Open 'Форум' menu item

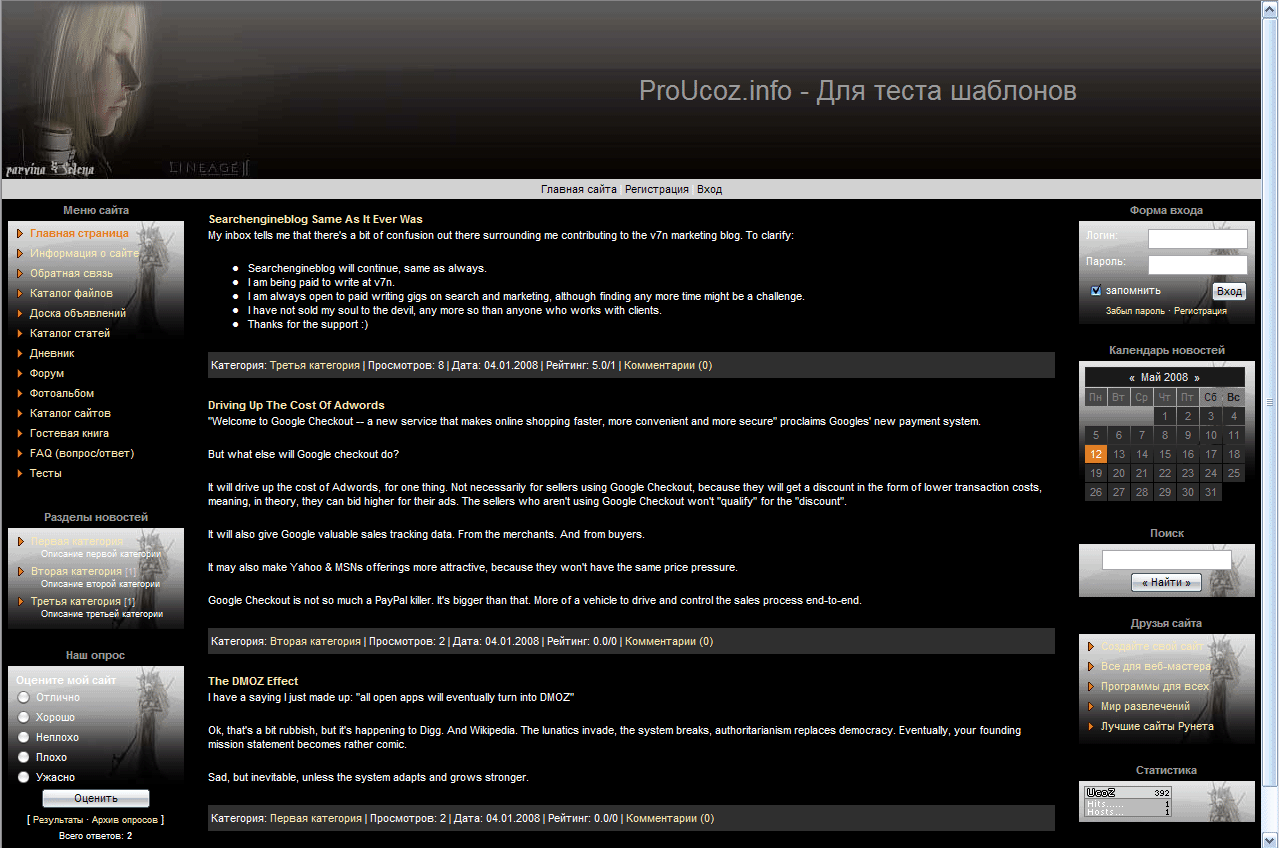click(x=47, y=373)
